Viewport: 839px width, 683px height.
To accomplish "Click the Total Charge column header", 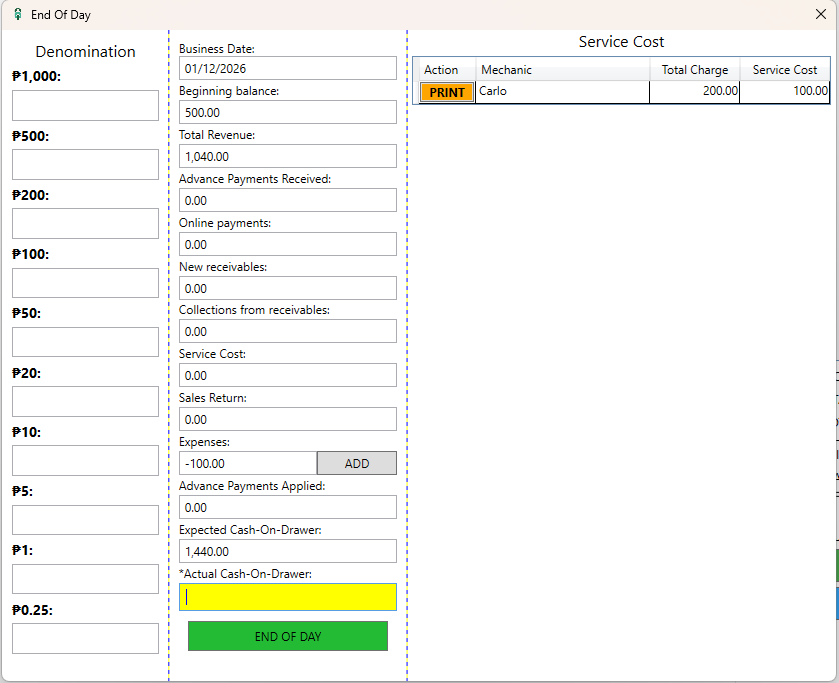I will pyautogui.click(x=694, y=70).
